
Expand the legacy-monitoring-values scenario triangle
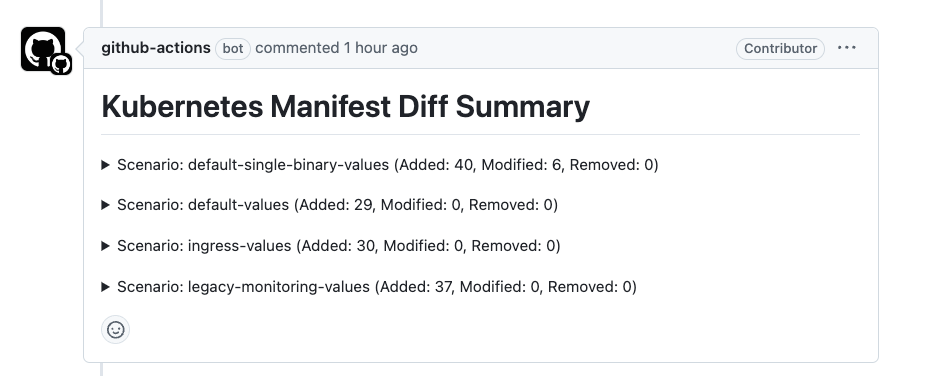coord(105,287)
